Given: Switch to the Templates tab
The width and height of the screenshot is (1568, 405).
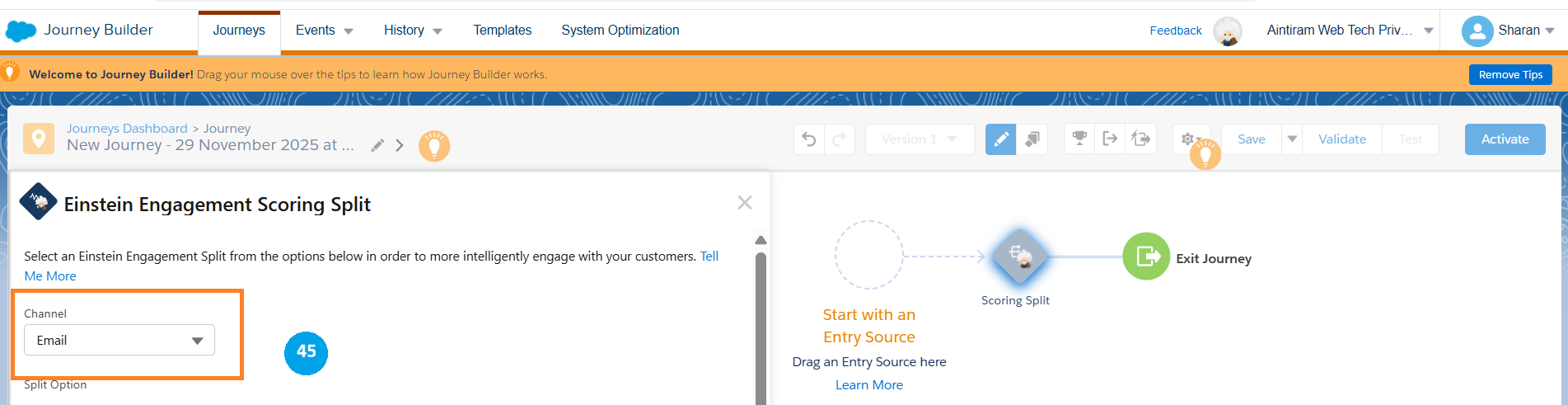Looking at the screenshot, I should [502, 31].
